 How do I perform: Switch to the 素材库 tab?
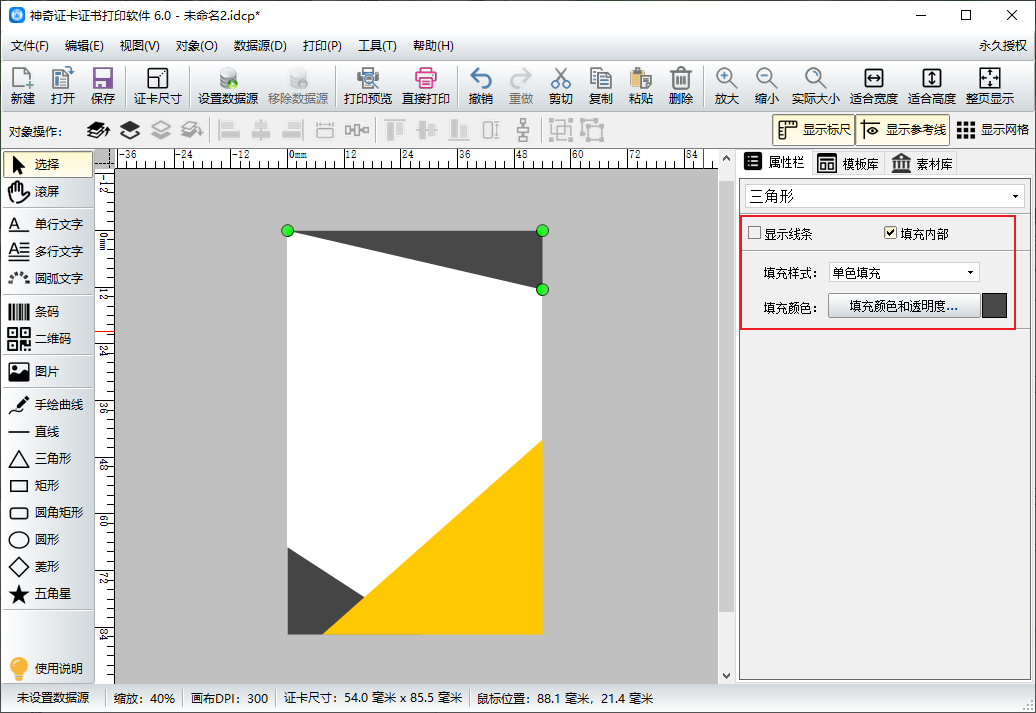pos(922,164)
